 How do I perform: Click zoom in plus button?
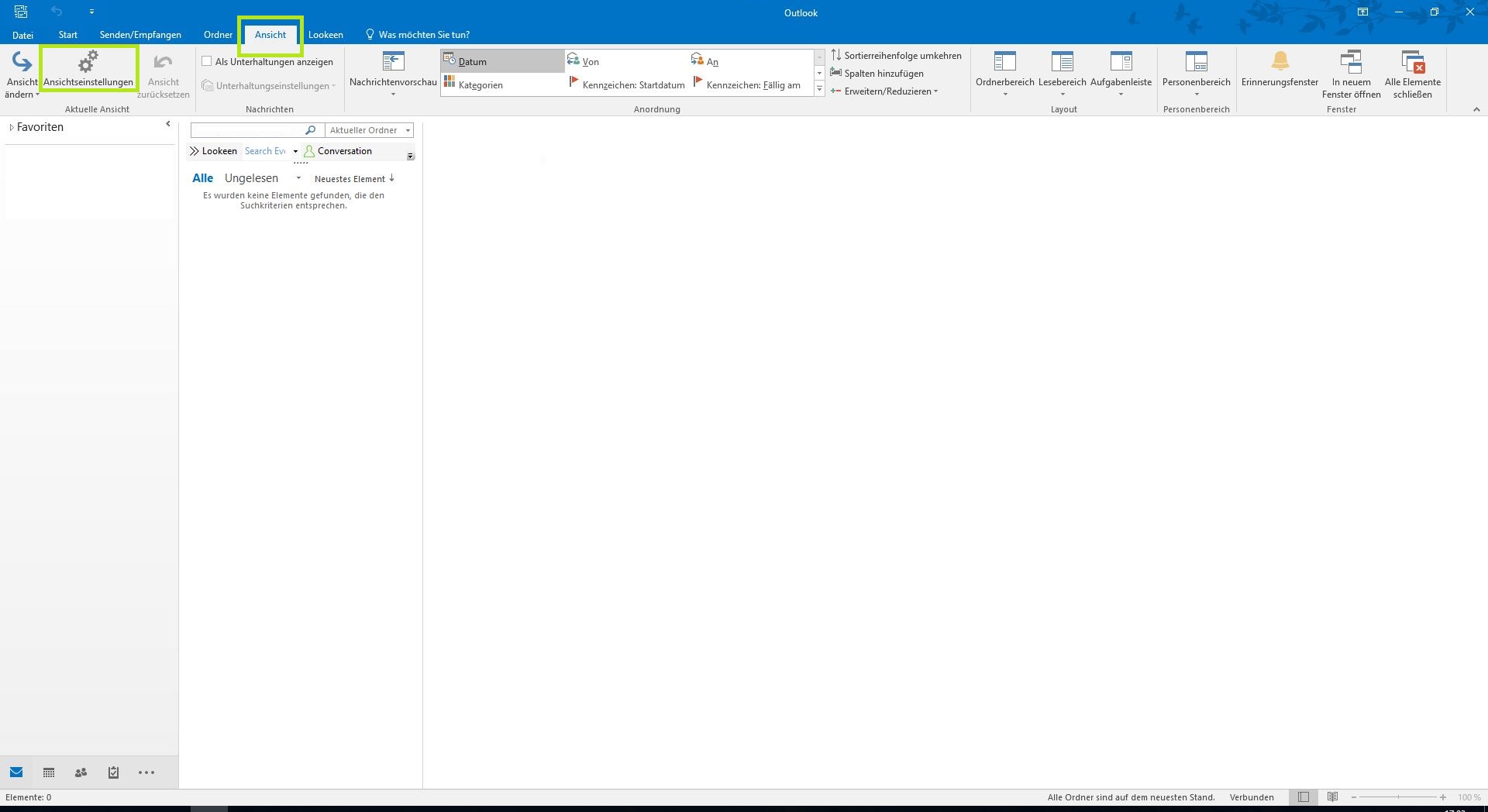[1443, 797]
